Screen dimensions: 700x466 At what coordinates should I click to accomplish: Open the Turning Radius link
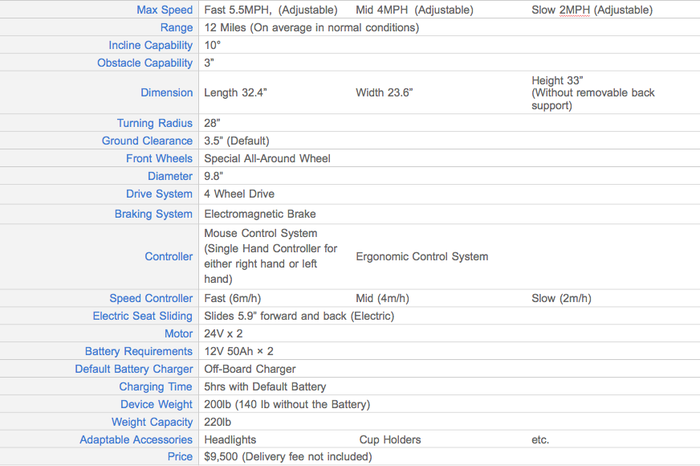tap(154, 123)
